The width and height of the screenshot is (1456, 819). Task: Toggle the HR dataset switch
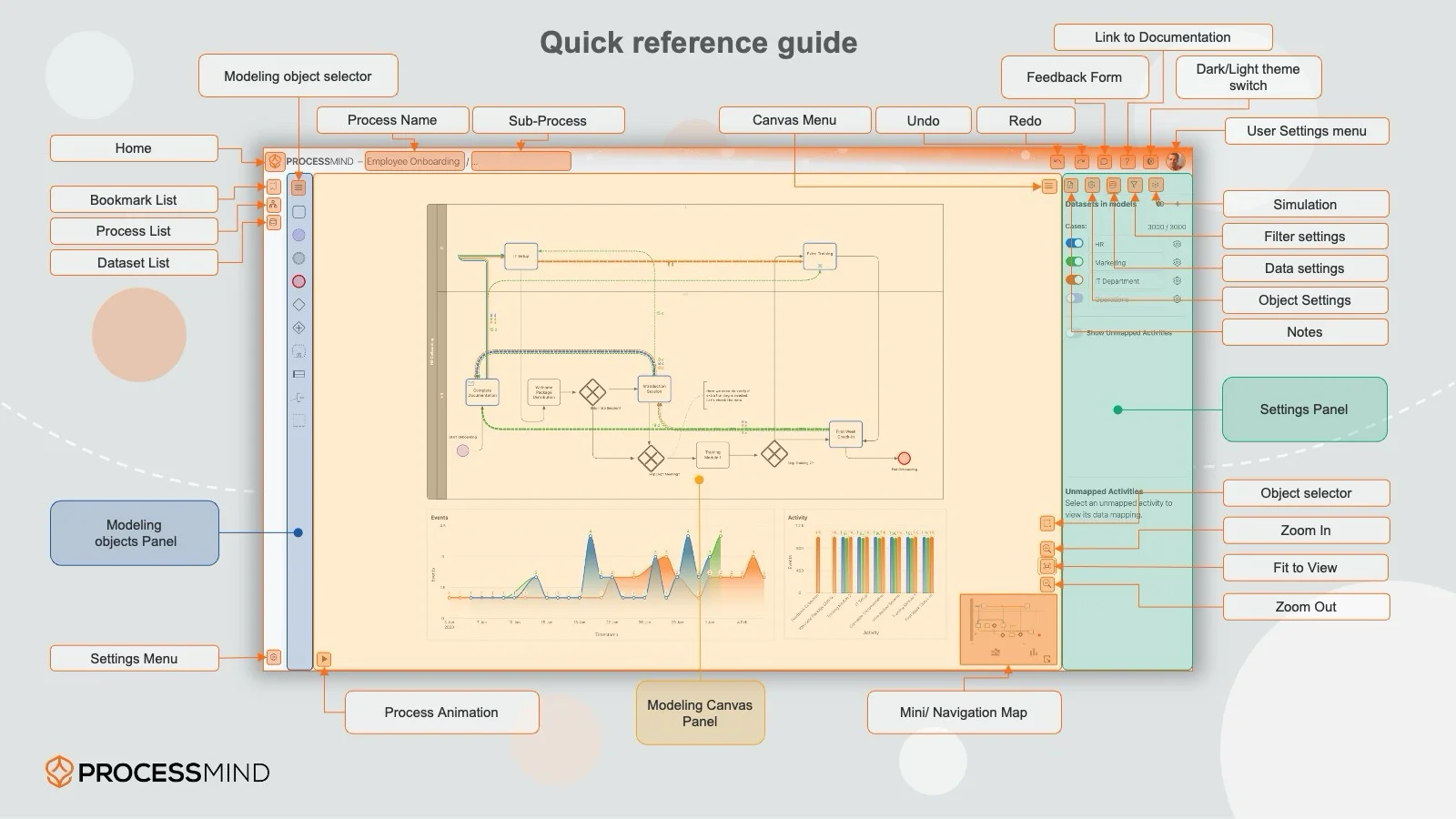[1075, 244]
